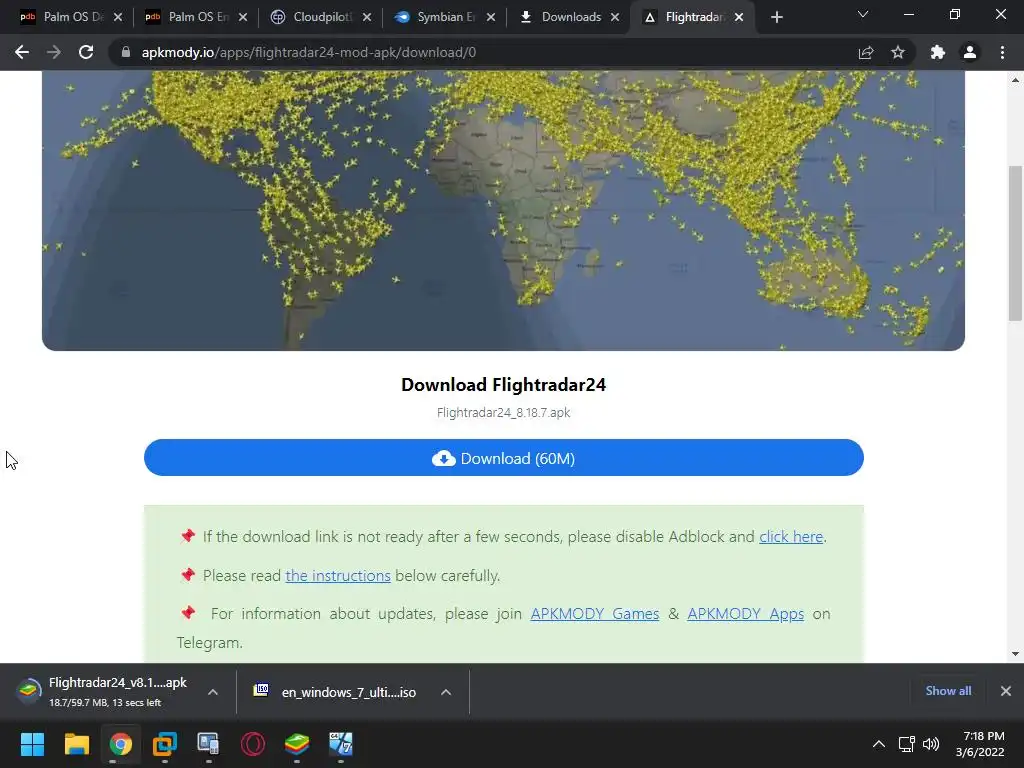Click the page vertical scrollbar thumb
This screenshot has width=1024, height=768.
[1016, 243]
